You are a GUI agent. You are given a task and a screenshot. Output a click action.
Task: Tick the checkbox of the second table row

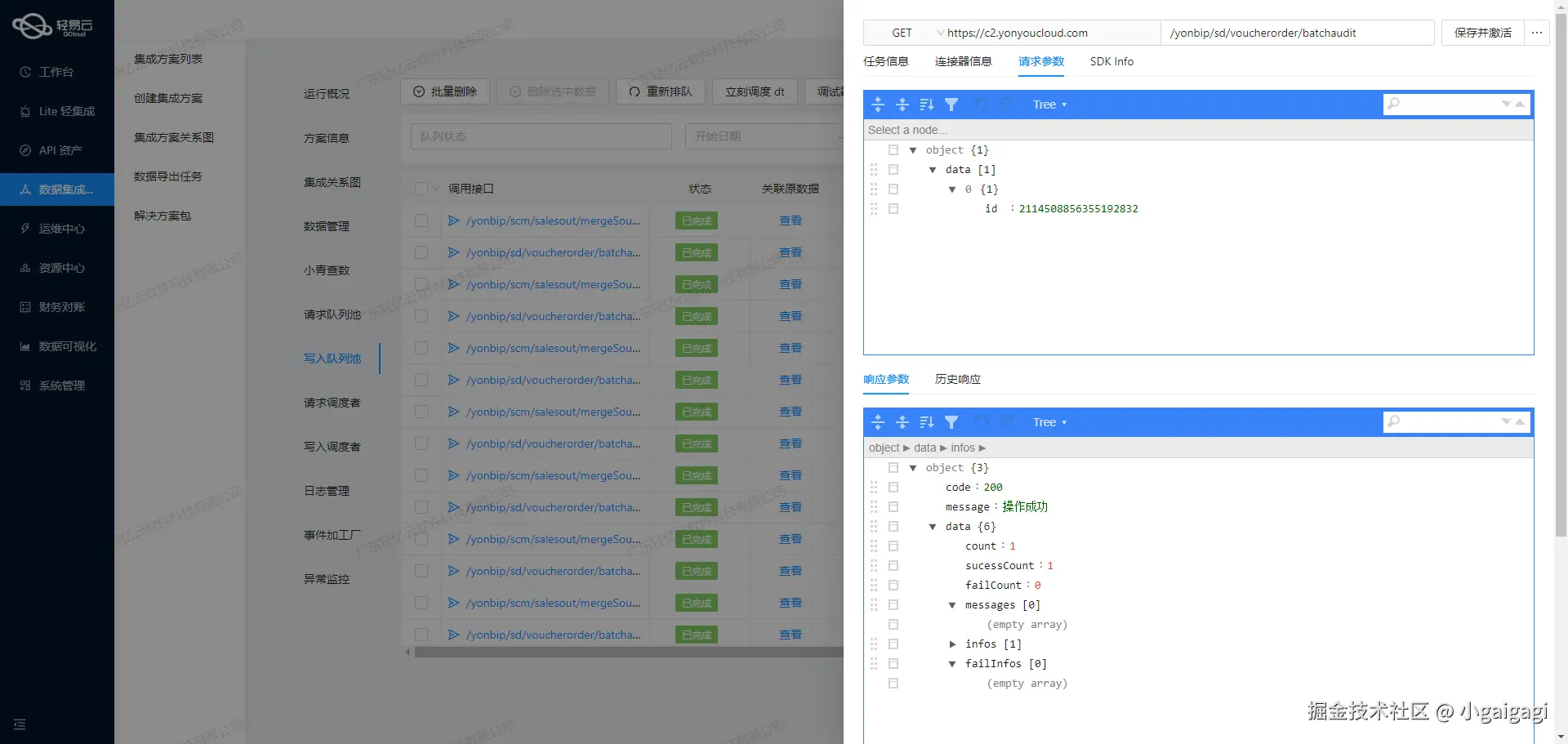421,252
